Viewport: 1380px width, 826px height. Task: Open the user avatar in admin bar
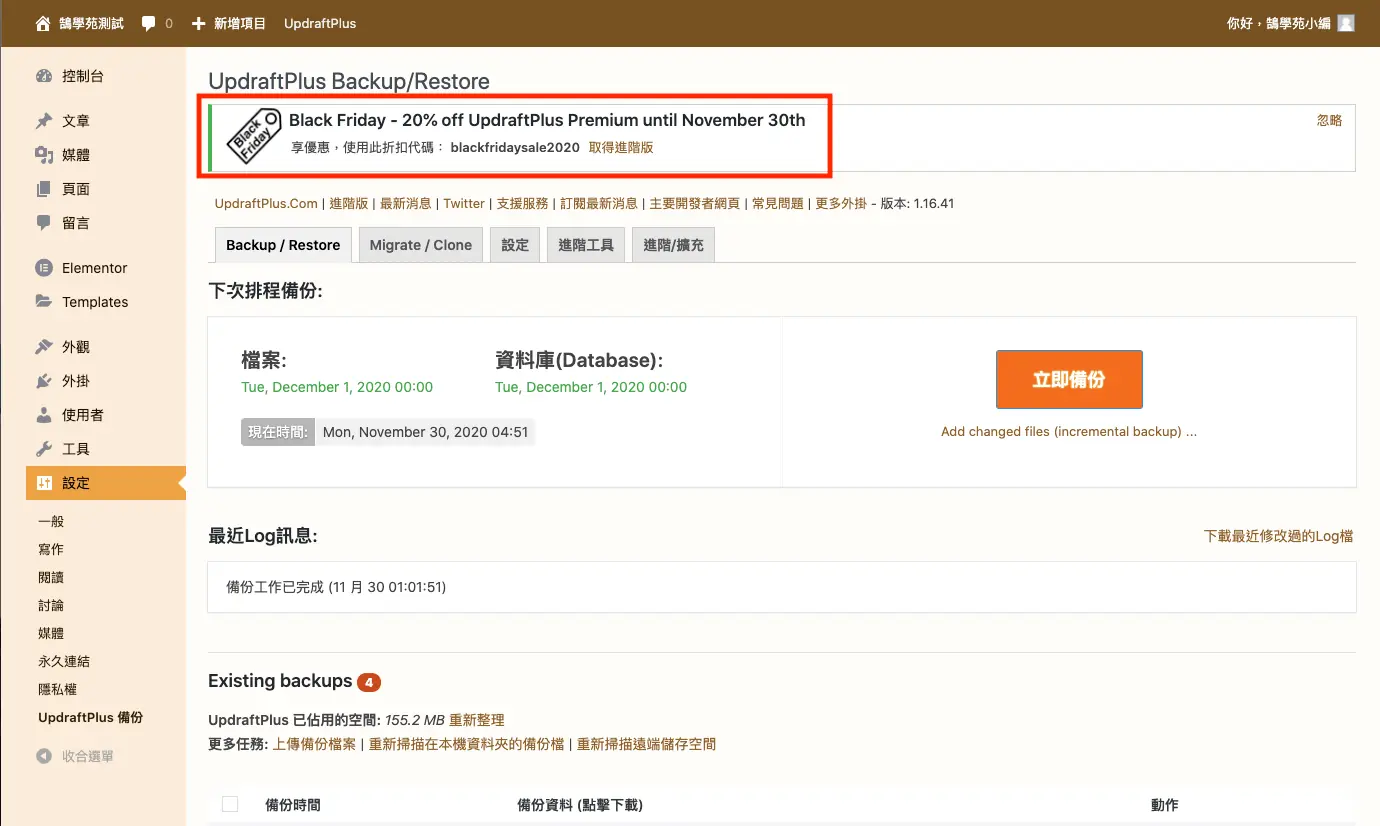(1346, 23)
